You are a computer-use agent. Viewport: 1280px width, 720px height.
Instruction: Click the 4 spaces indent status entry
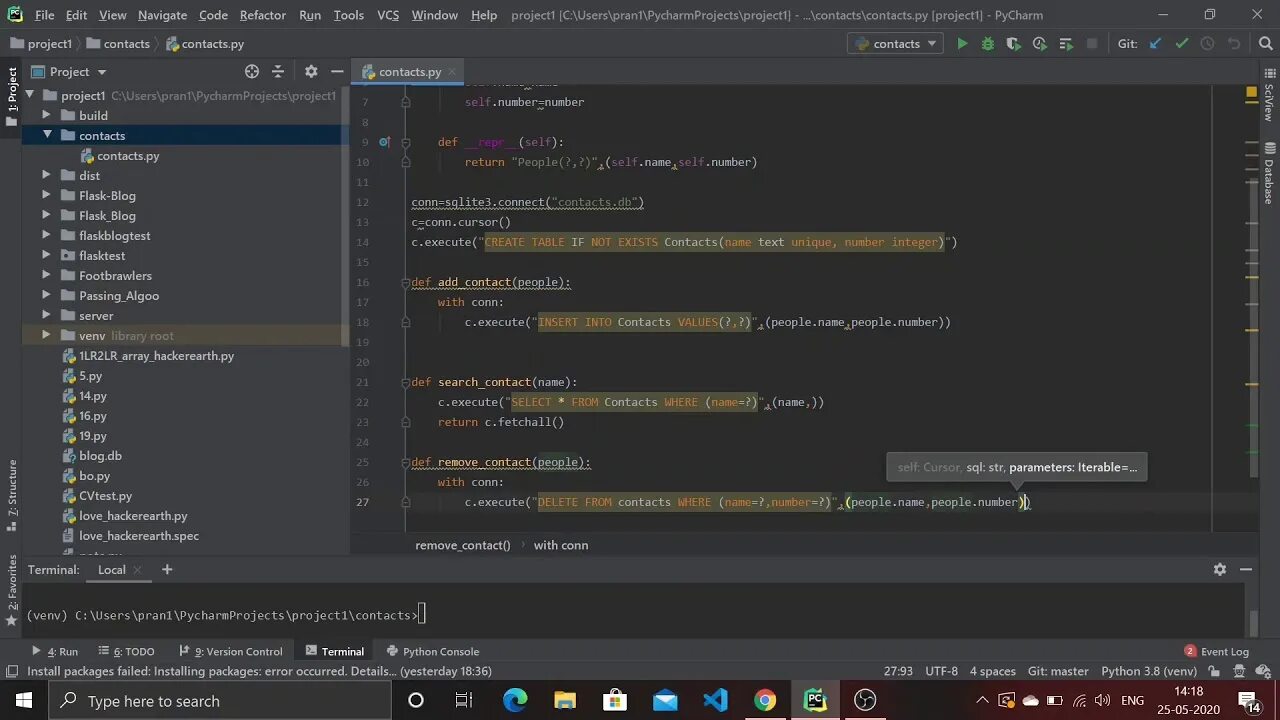tap(992, 671)
